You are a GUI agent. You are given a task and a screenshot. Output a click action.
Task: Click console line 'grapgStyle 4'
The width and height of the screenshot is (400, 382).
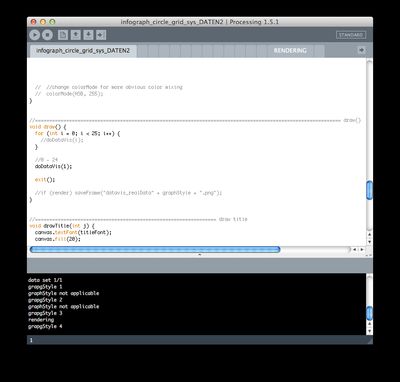point(45,326)
